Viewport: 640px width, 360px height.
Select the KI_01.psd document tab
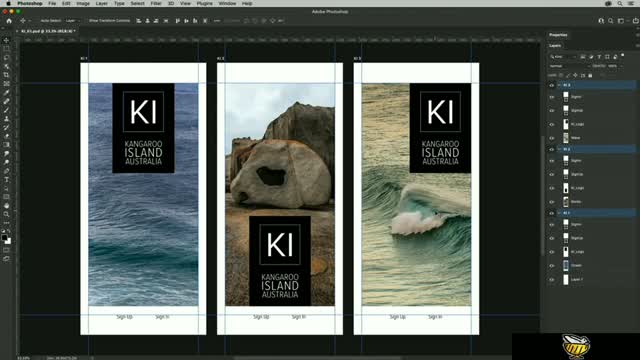[47, 31]
